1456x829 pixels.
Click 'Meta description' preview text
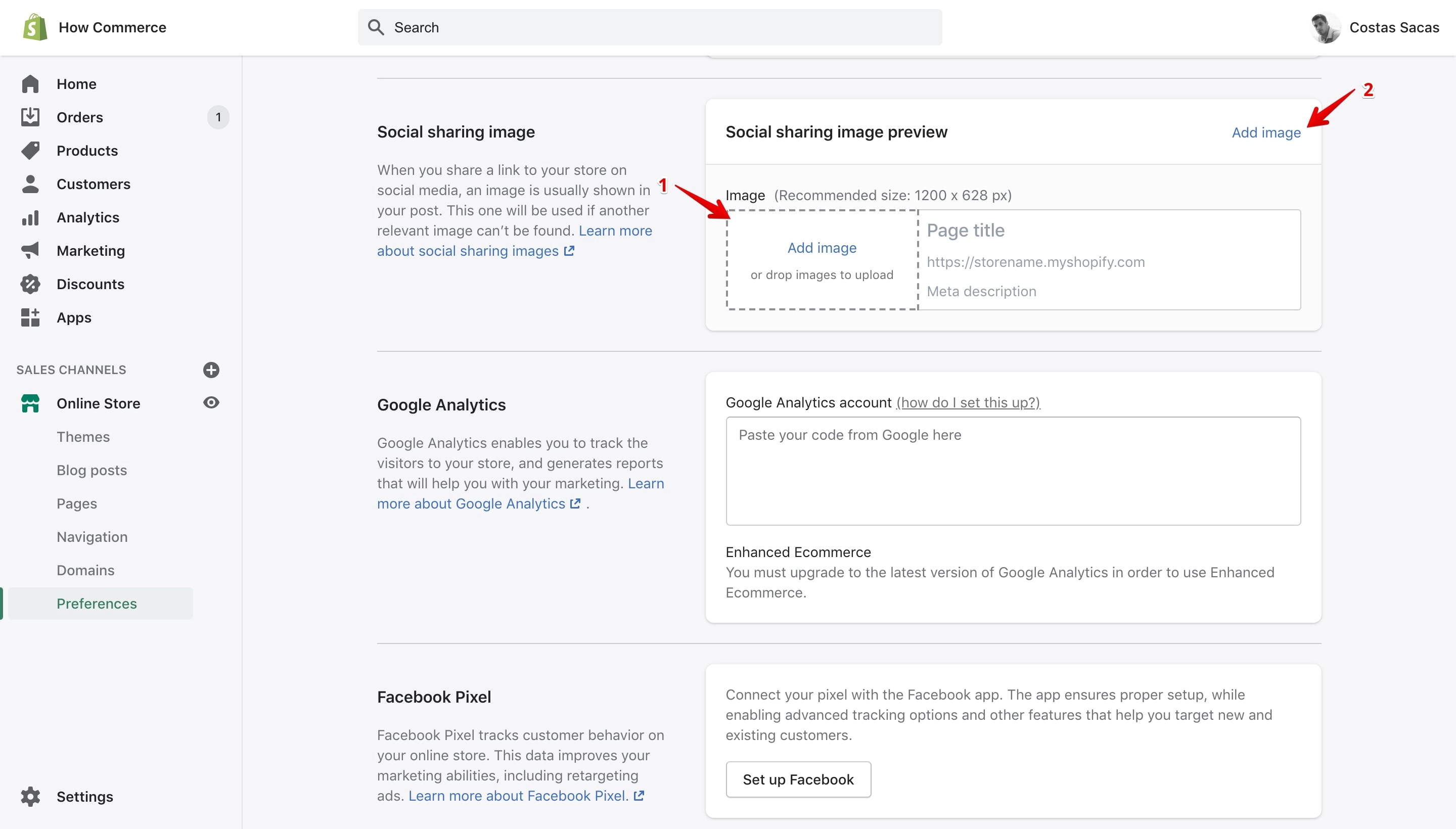[982, 291]
